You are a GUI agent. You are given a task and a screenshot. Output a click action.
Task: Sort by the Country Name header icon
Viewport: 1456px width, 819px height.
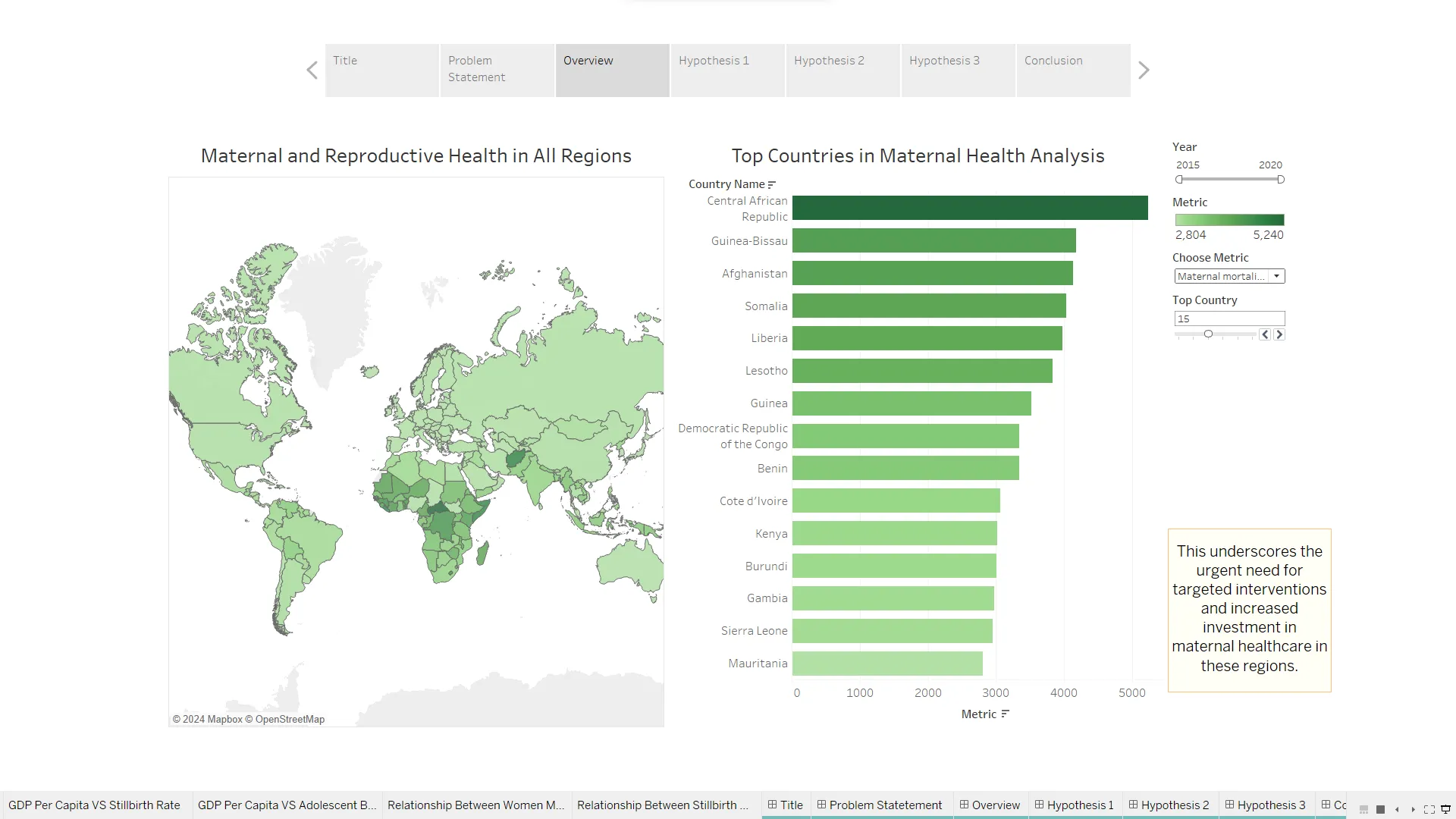coord(772,184)
